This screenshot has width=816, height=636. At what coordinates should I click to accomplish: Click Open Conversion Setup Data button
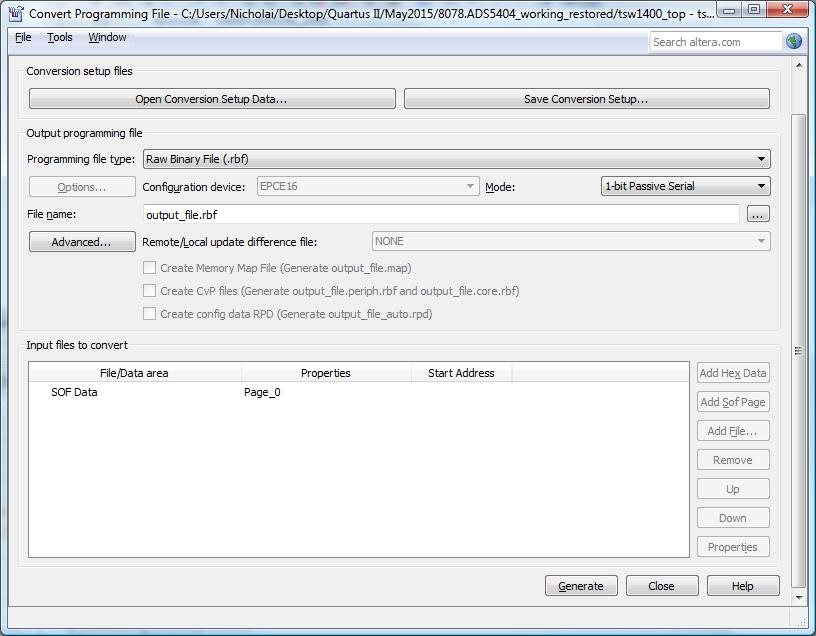pyautogui.click(x=212, y=99)
